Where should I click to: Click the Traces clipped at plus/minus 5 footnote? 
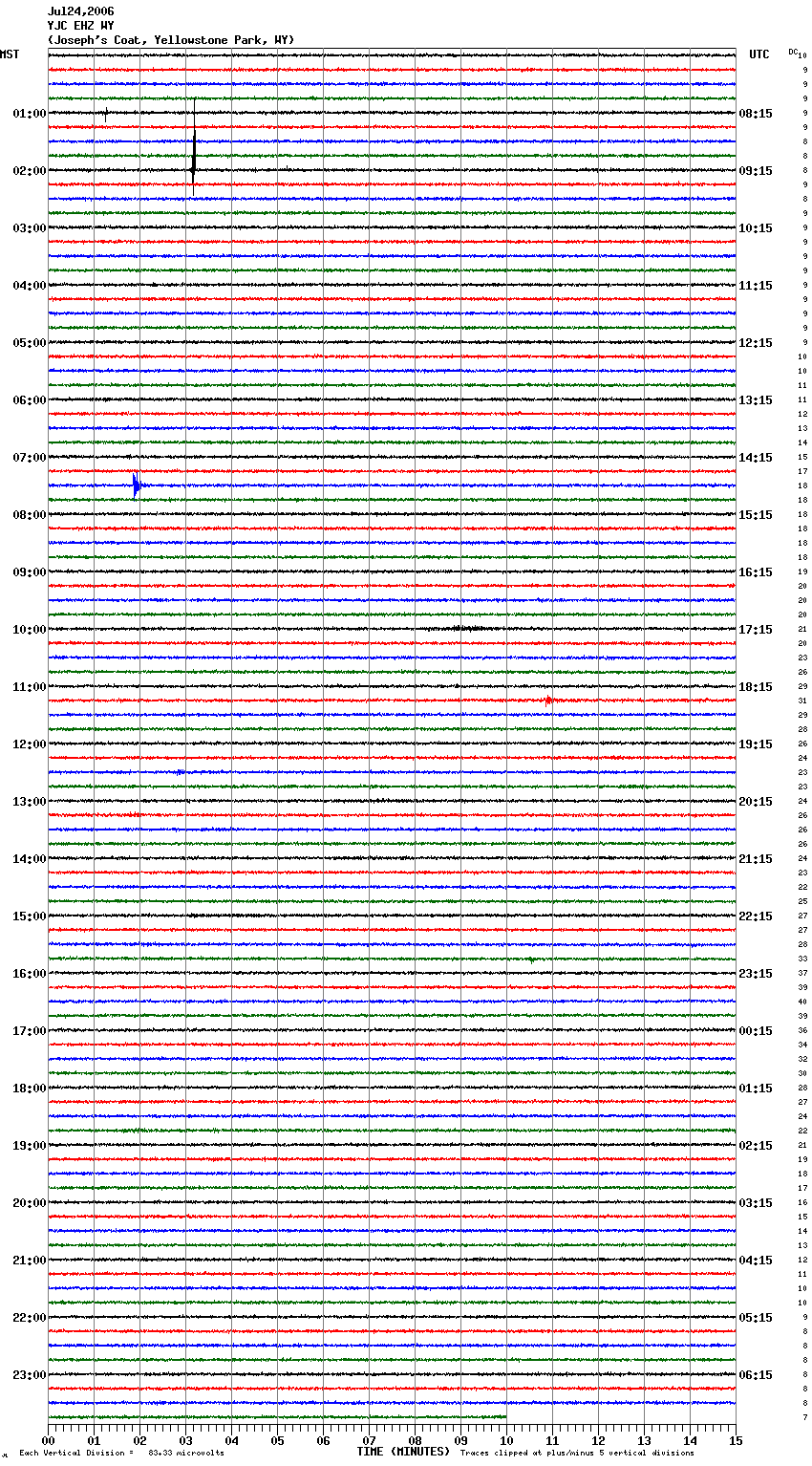(x=577, y=1454)
